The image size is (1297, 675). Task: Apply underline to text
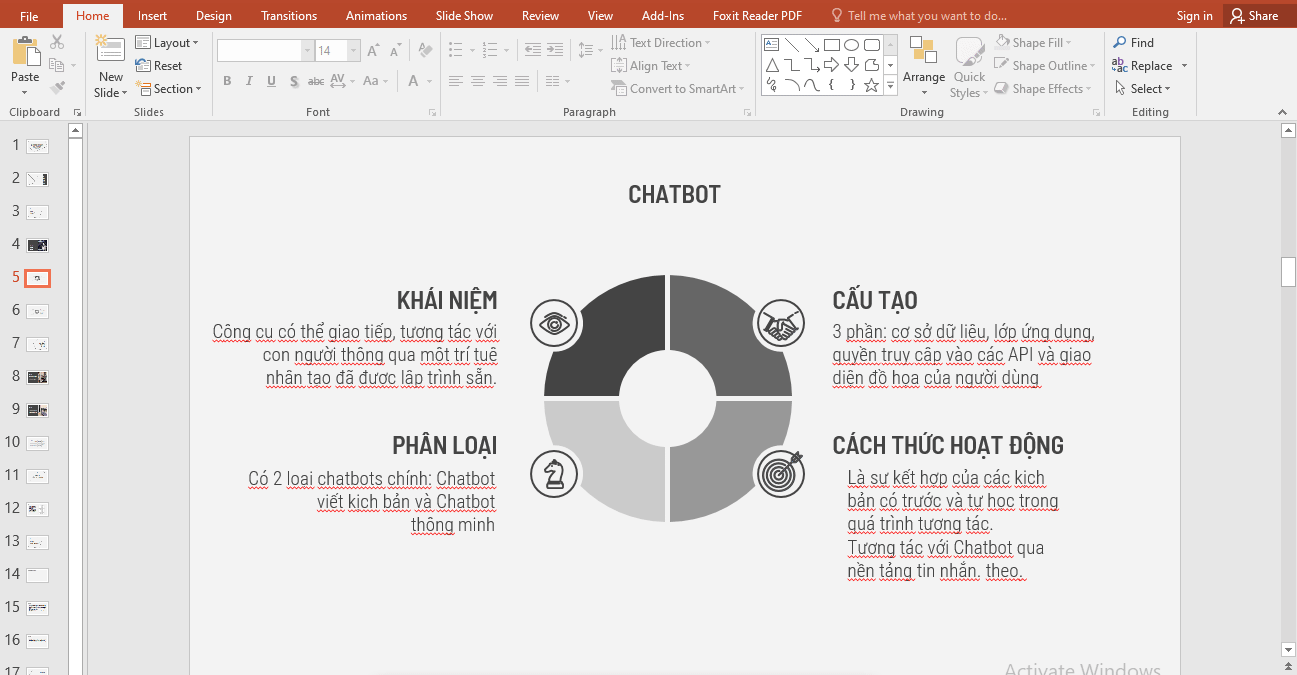tap(271, 81)
